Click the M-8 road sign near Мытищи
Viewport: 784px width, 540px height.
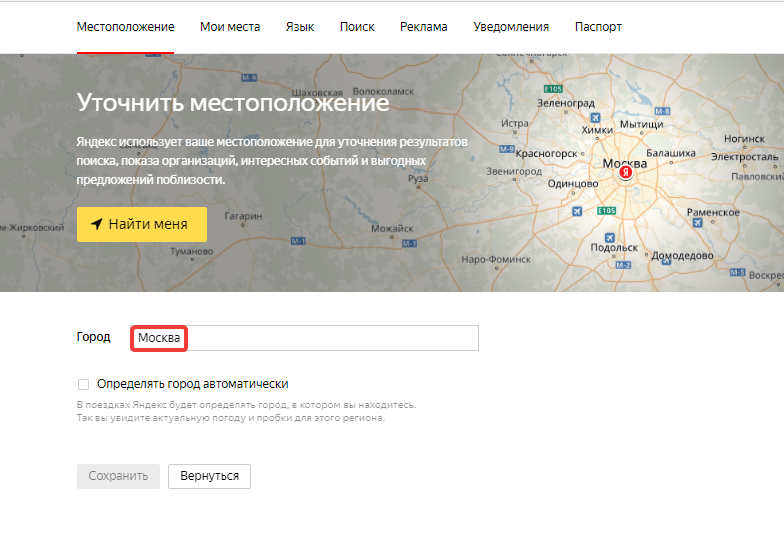(x=662, y=111)
